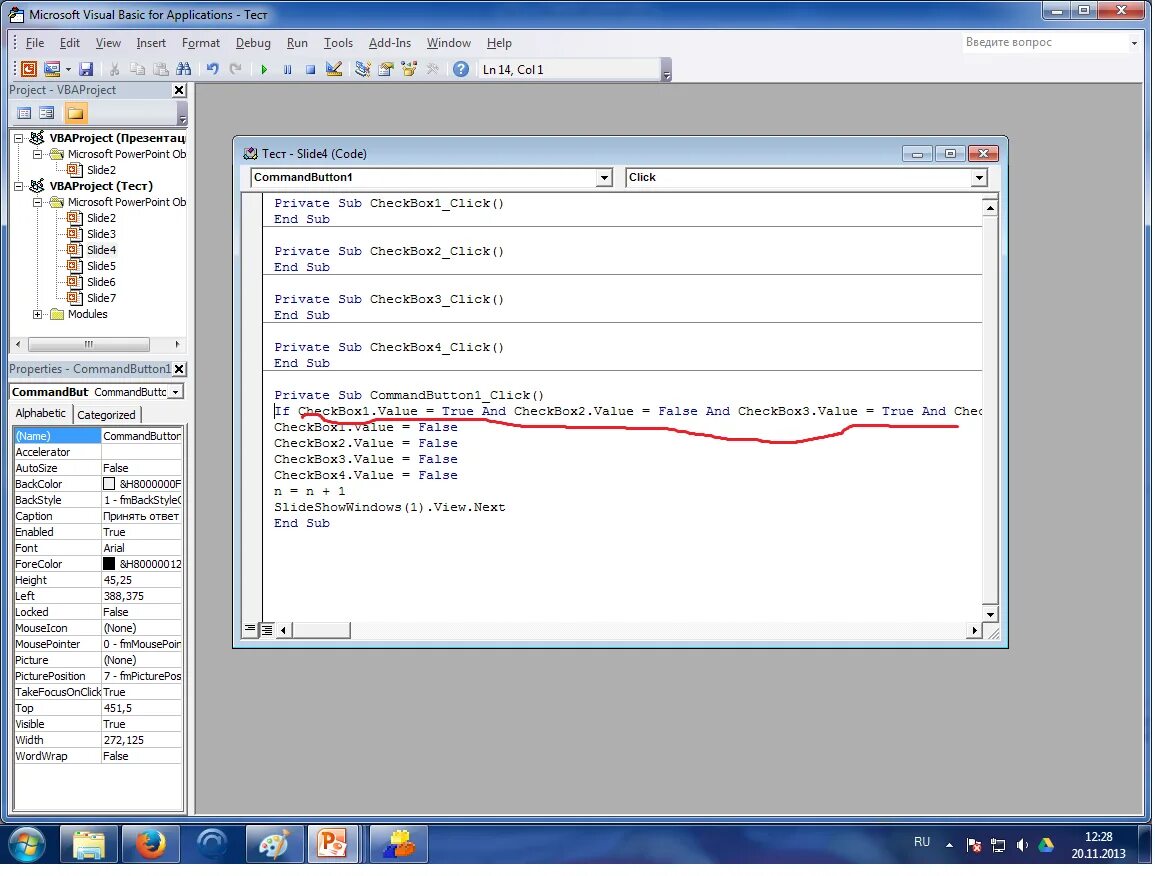Click volume speaker tray icon

(x=1022, y=845)
